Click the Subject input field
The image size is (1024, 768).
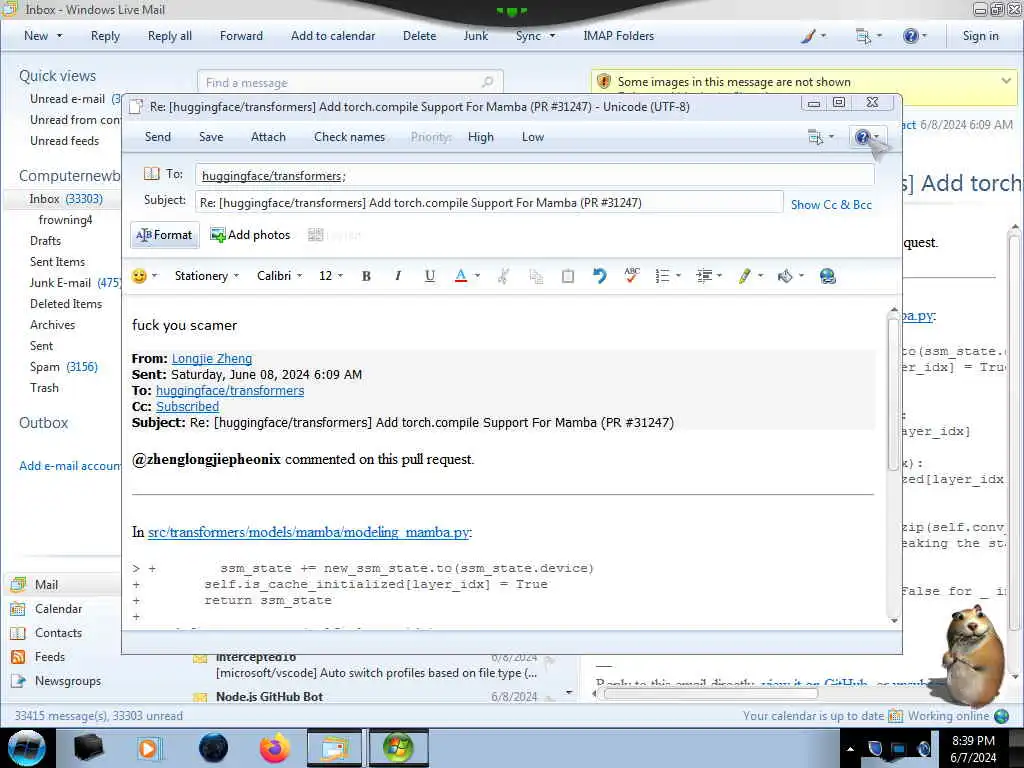489,202
